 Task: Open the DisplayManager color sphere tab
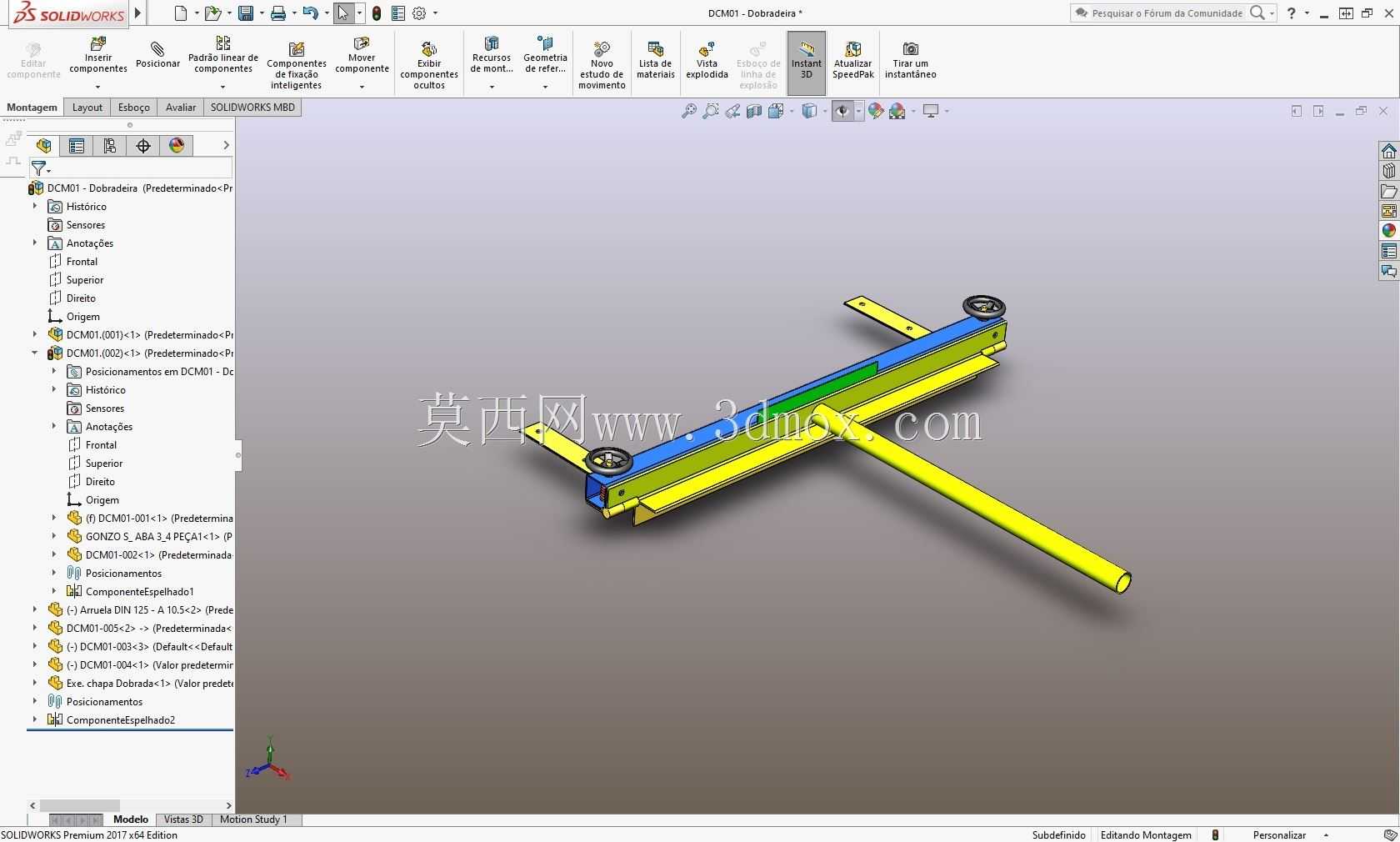(x=177, y=146)
